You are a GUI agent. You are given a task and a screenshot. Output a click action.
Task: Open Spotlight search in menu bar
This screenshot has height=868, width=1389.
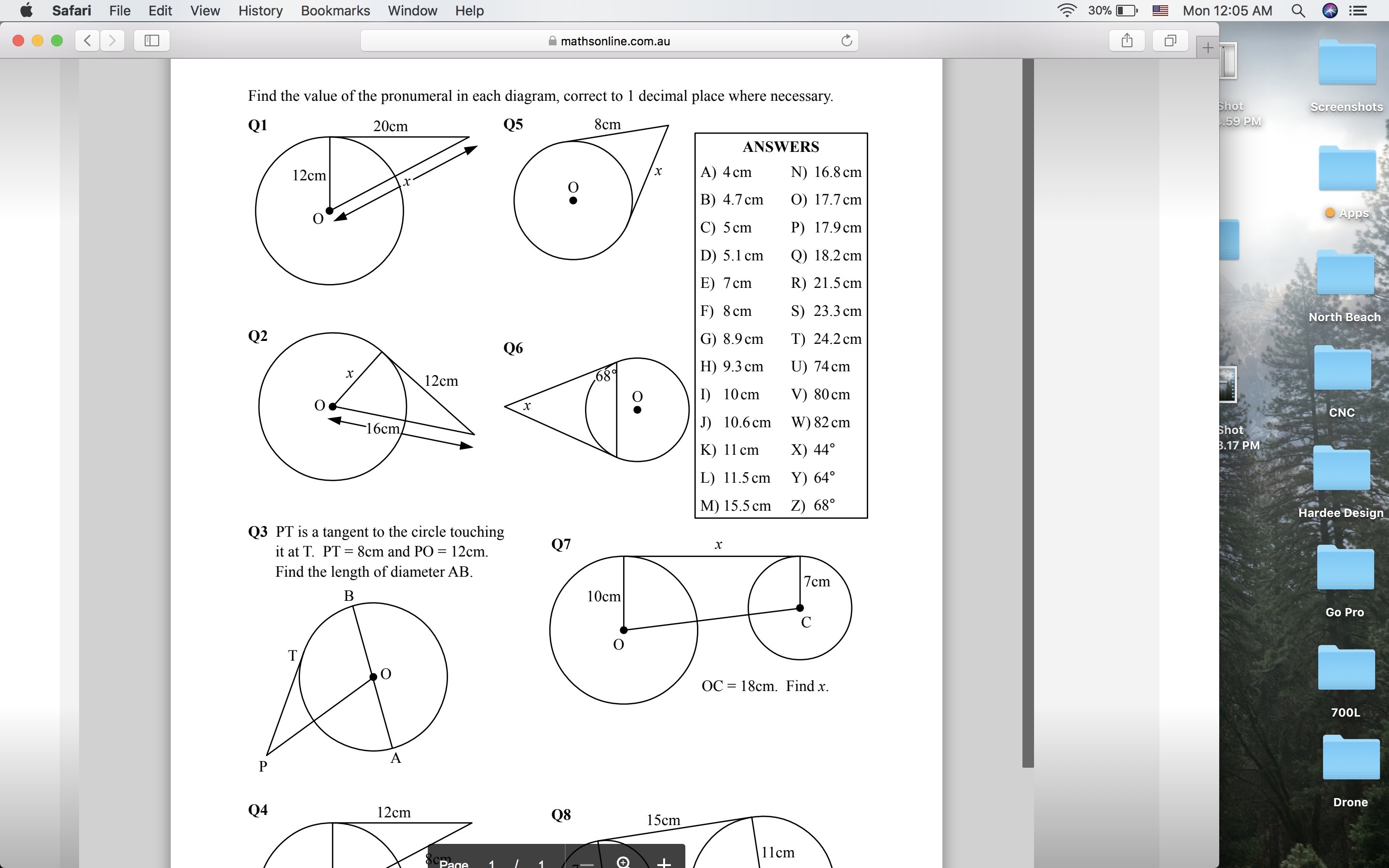point(1298,10)
